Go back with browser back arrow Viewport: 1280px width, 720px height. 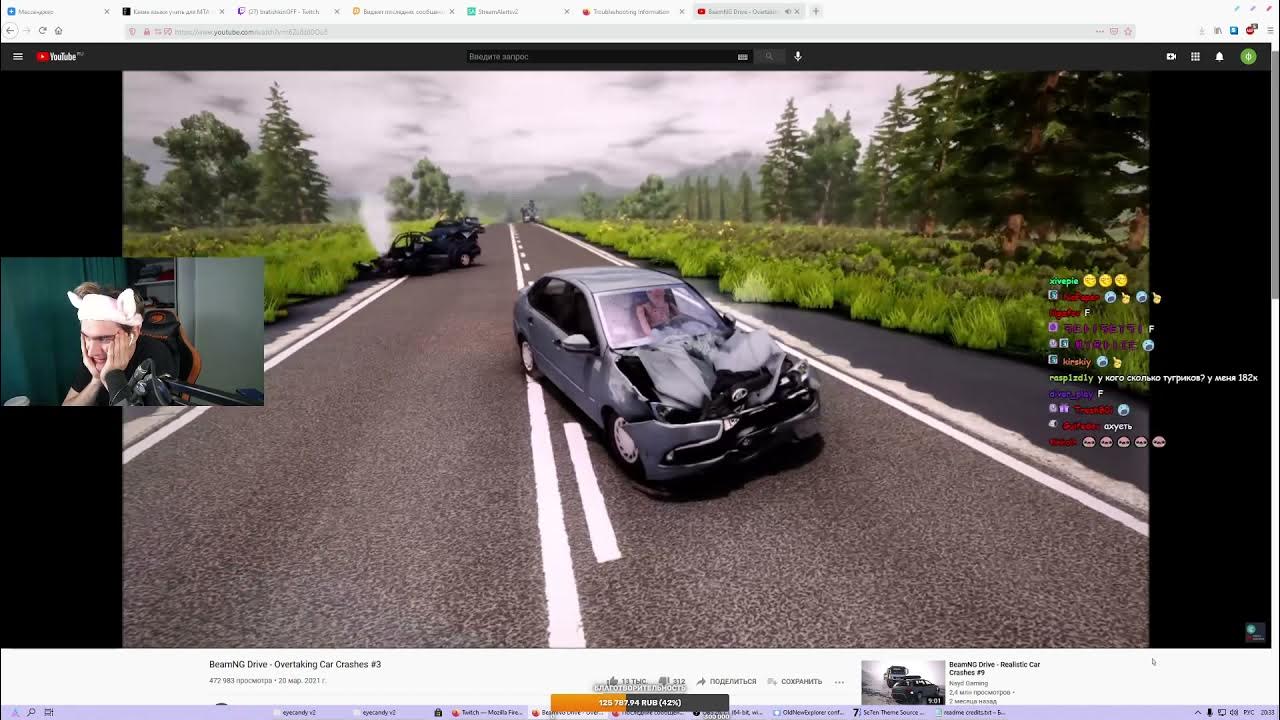click(11, 31)
